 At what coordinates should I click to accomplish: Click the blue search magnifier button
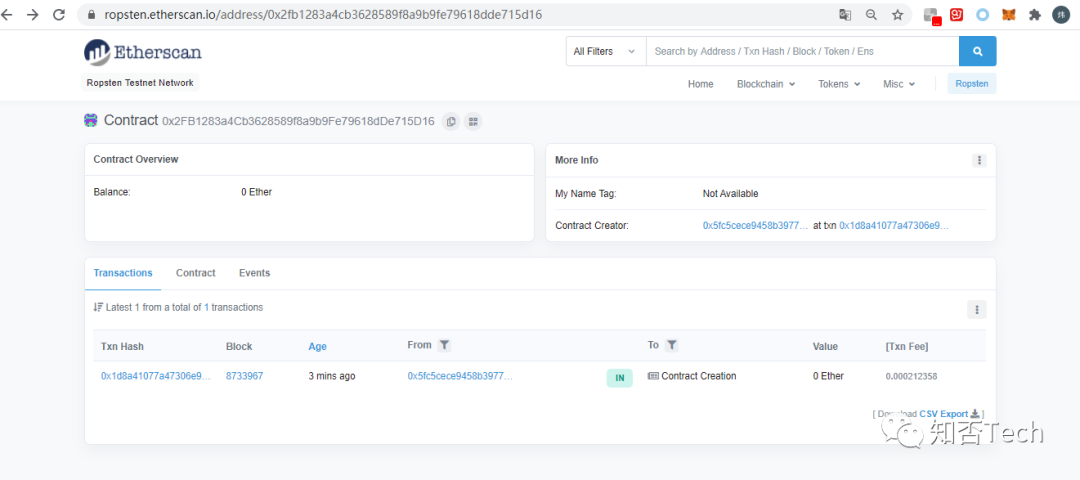(977, 51)
